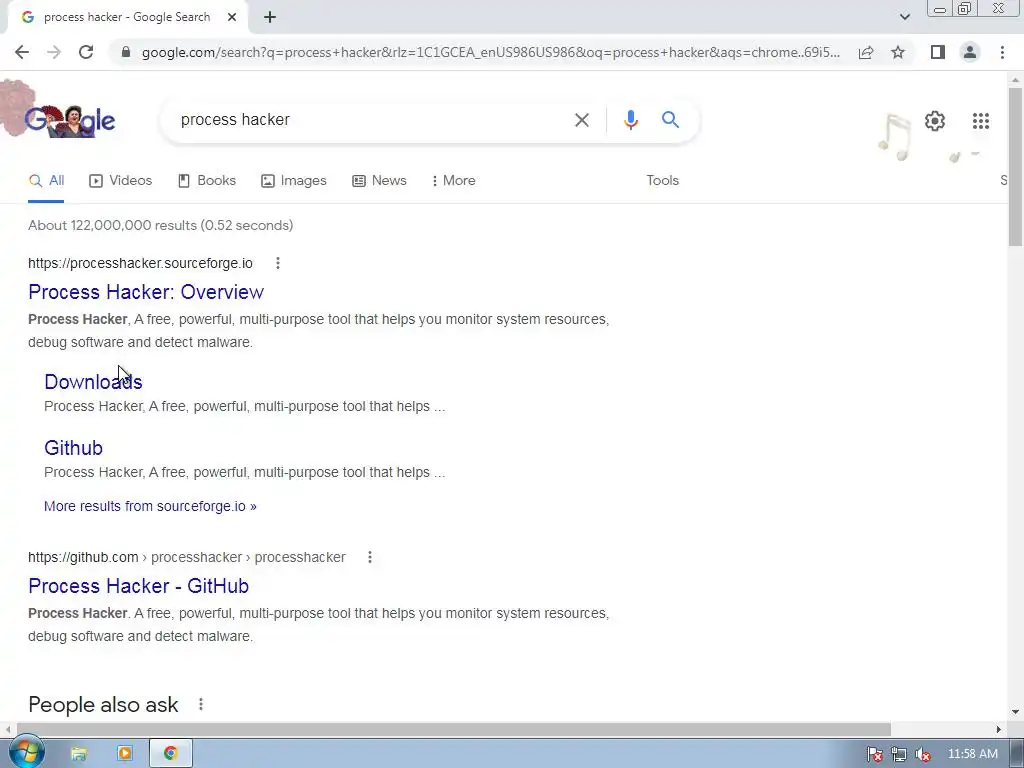Open the tab search dropdown arrow
The height and width of the screenshot is (768, 1024).
tap(904, 17)
